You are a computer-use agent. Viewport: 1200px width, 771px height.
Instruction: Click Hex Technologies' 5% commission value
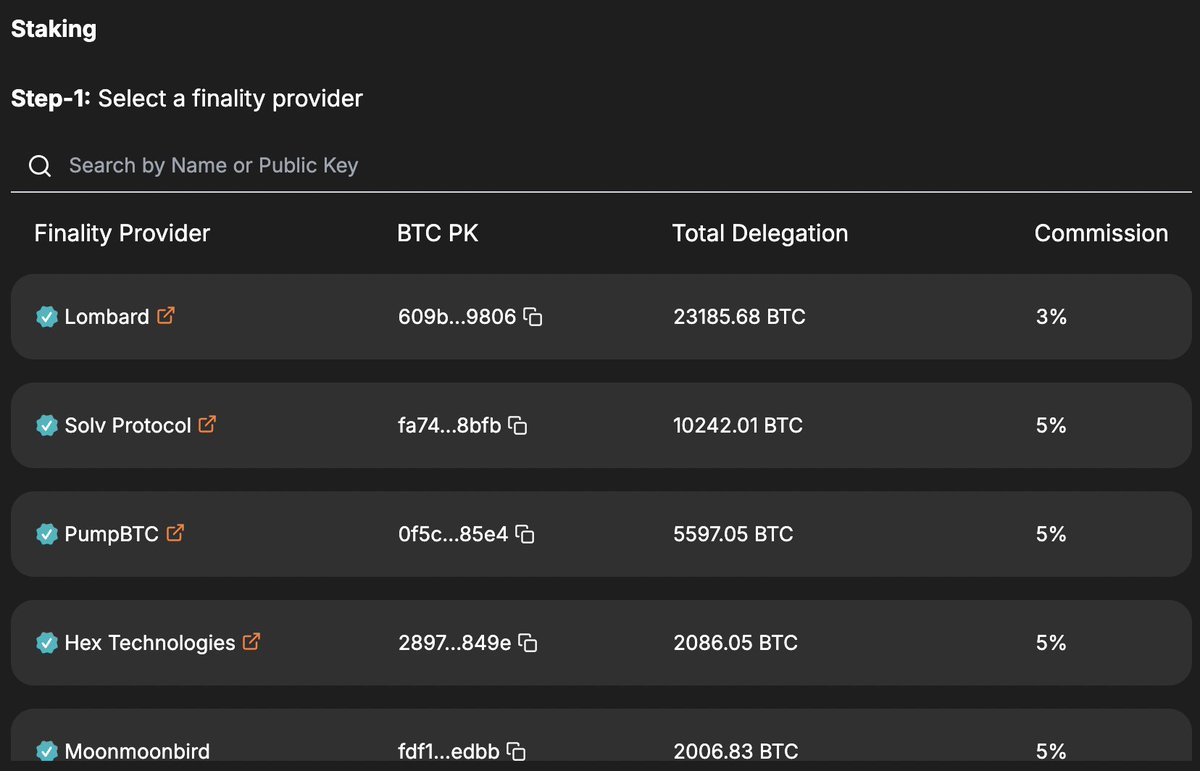click(x=1051, y=643)
